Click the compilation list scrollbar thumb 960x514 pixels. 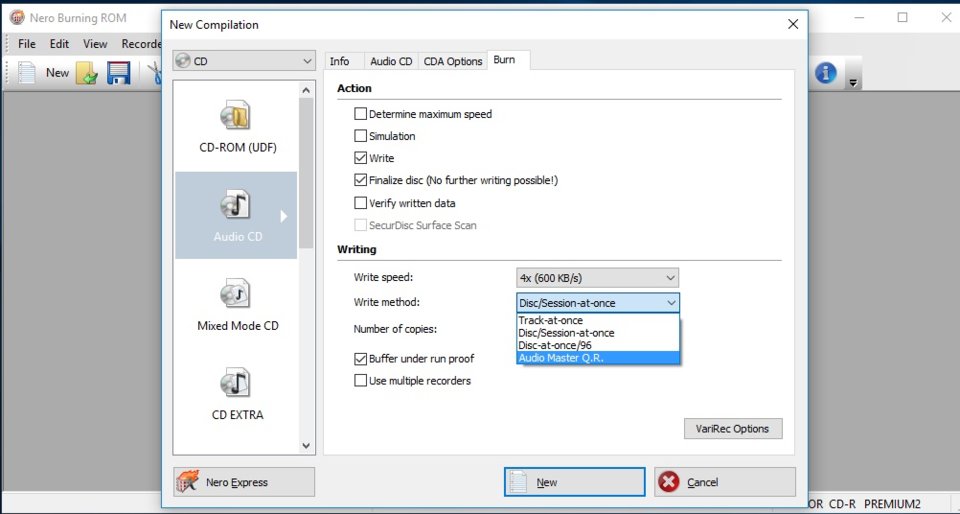click(x=306, y=173)
